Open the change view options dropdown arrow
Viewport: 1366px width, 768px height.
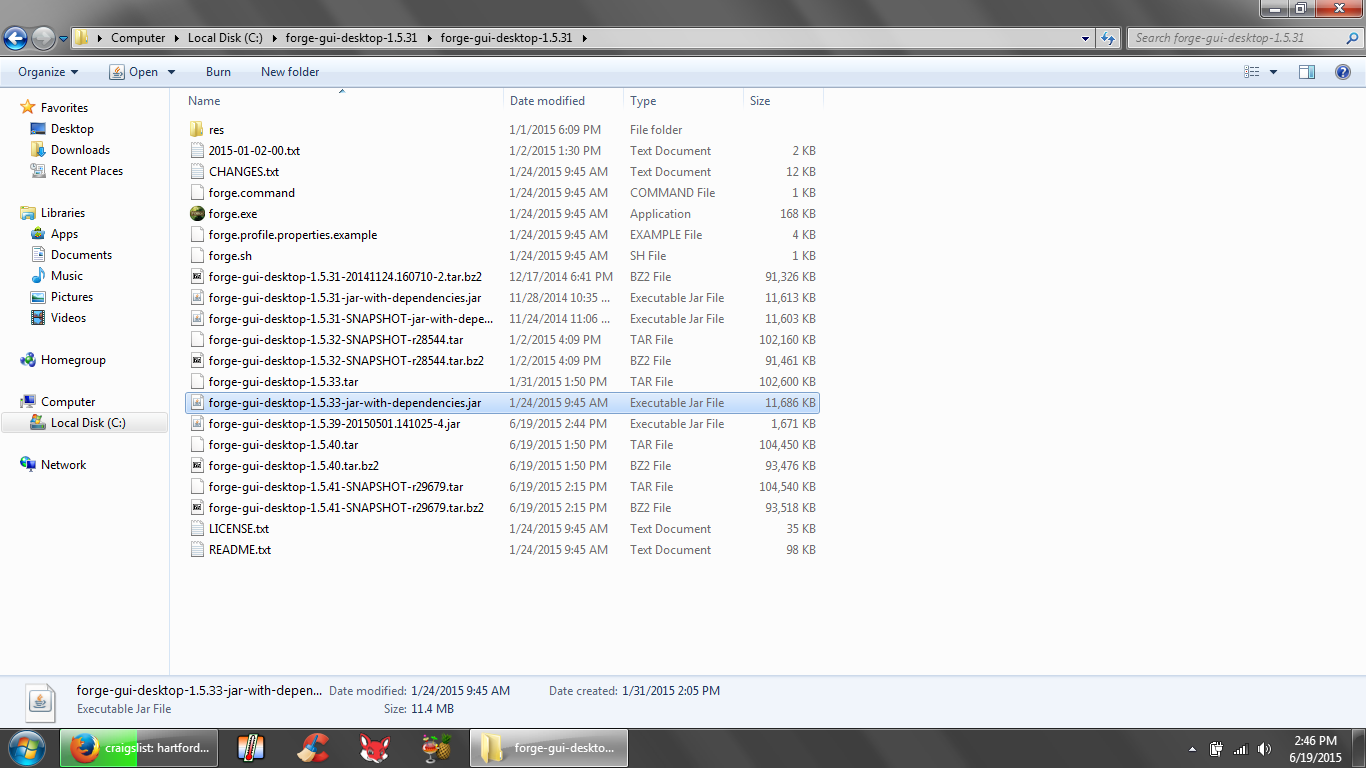(1273, 72)
